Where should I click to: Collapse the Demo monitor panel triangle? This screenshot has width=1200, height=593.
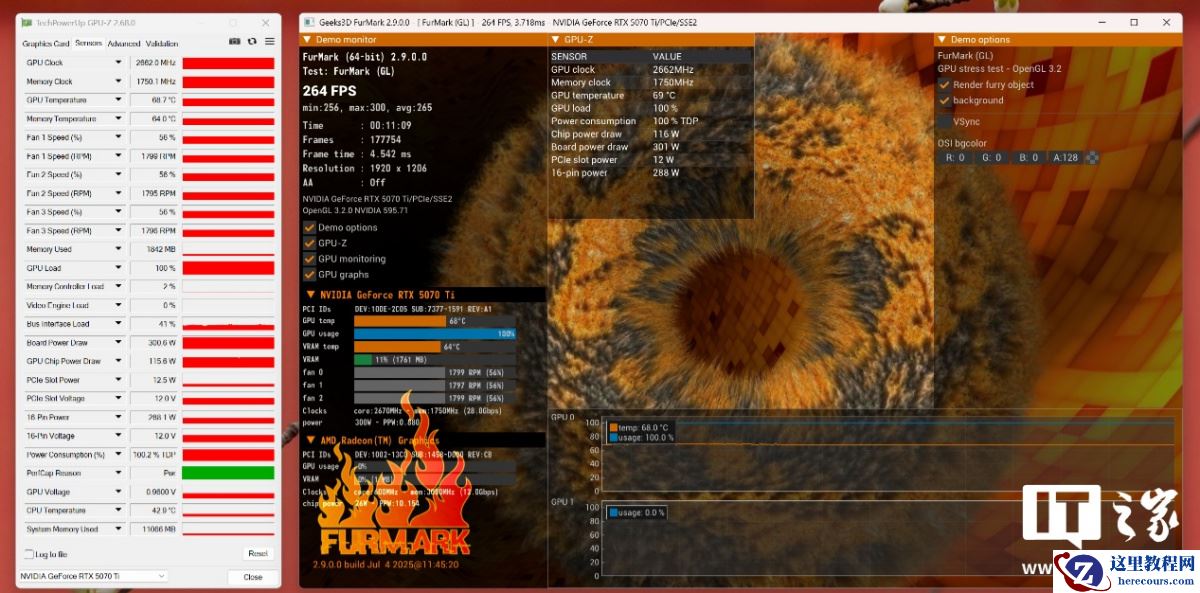point(307,39)
